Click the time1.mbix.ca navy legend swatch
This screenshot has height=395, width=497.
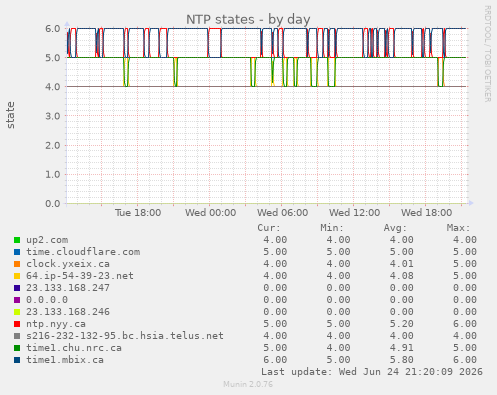17,360
